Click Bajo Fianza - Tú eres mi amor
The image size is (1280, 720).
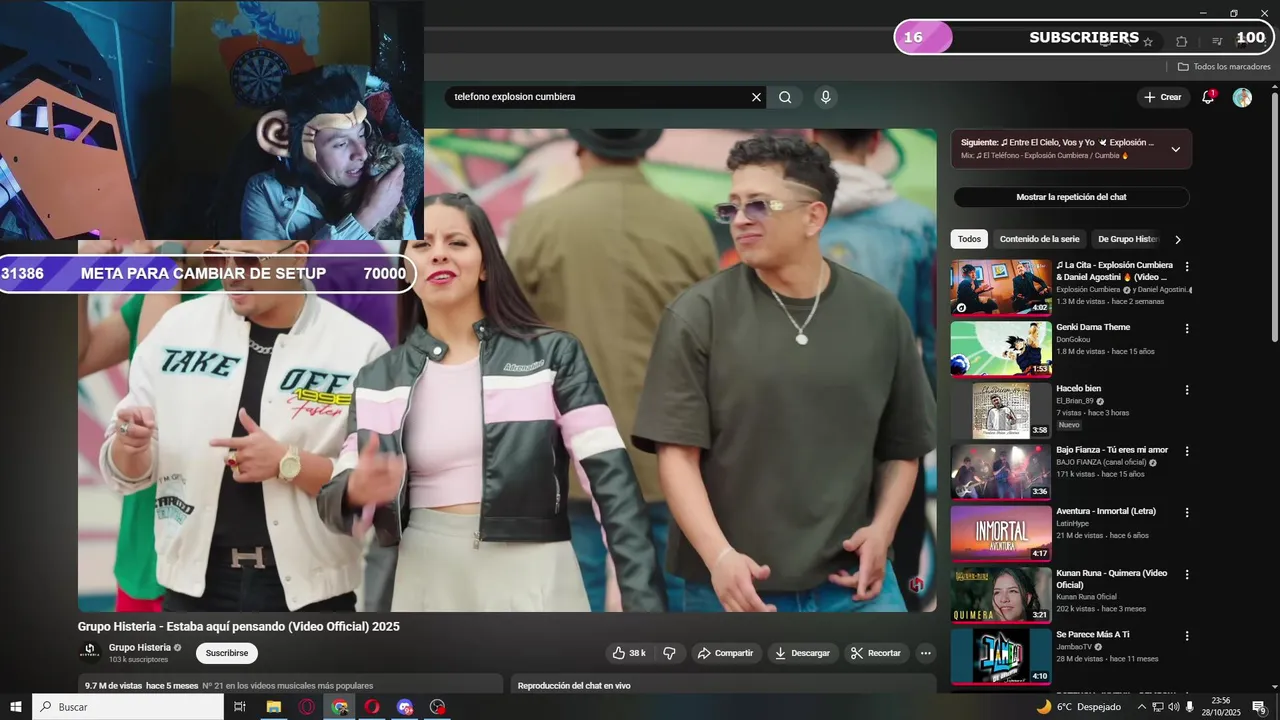pyautogui.click(x=1112, y=450)
